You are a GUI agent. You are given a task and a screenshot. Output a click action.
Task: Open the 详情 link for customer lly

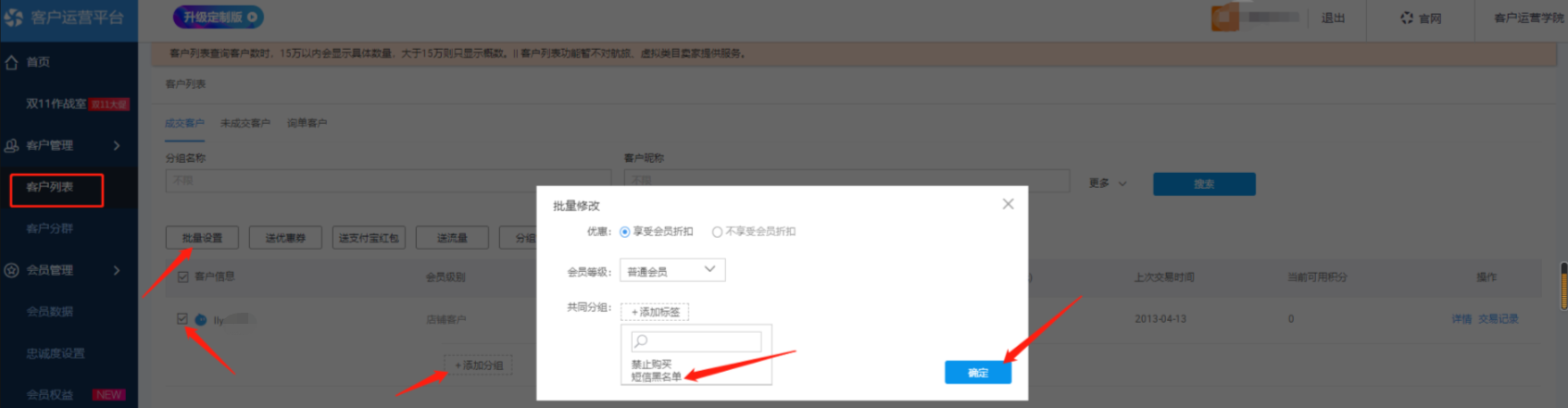(x=1461, y=319)
